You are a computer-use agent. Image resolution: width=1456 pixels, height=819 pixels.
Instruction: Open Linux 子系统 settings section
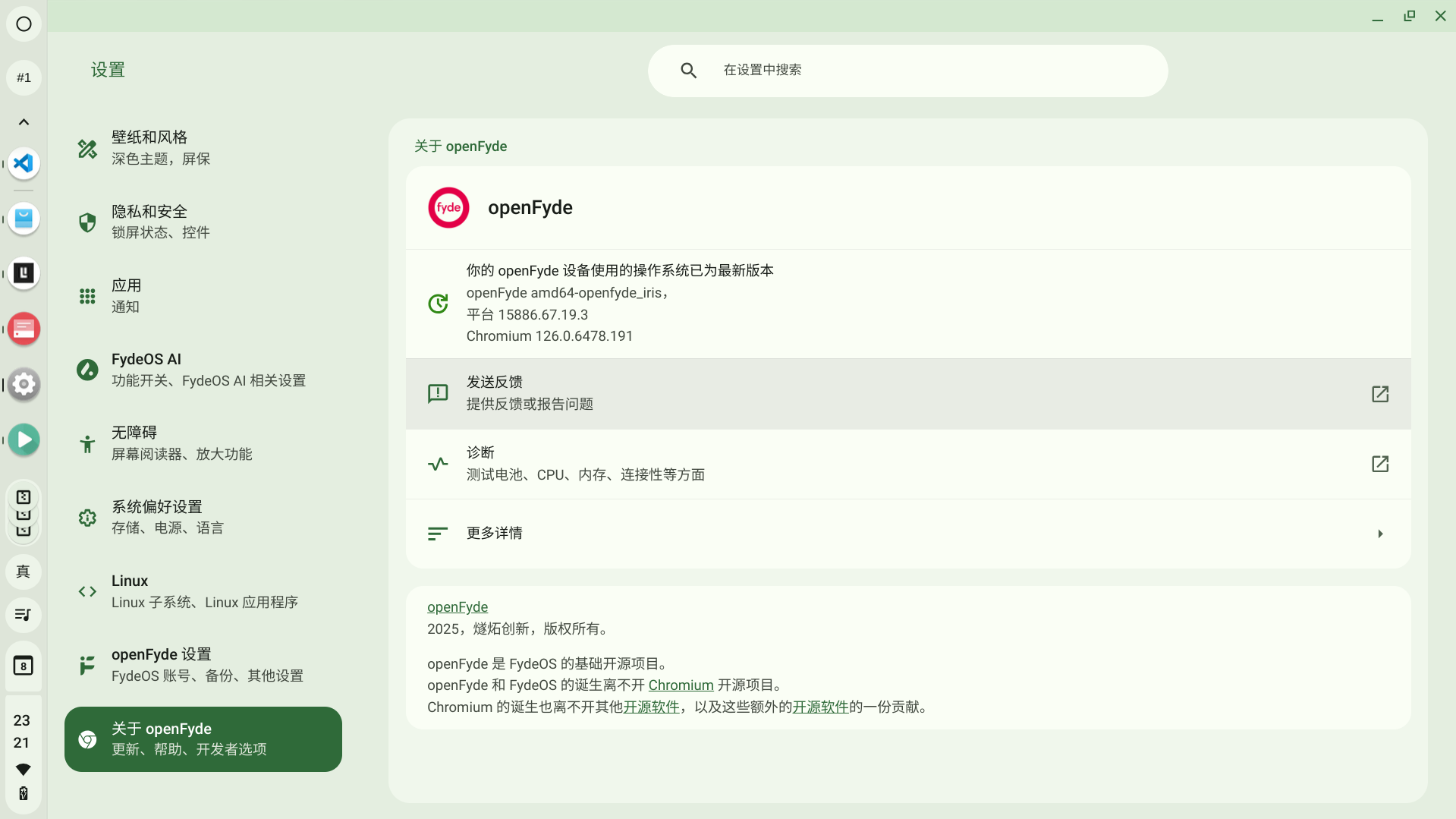pos(203,591)
